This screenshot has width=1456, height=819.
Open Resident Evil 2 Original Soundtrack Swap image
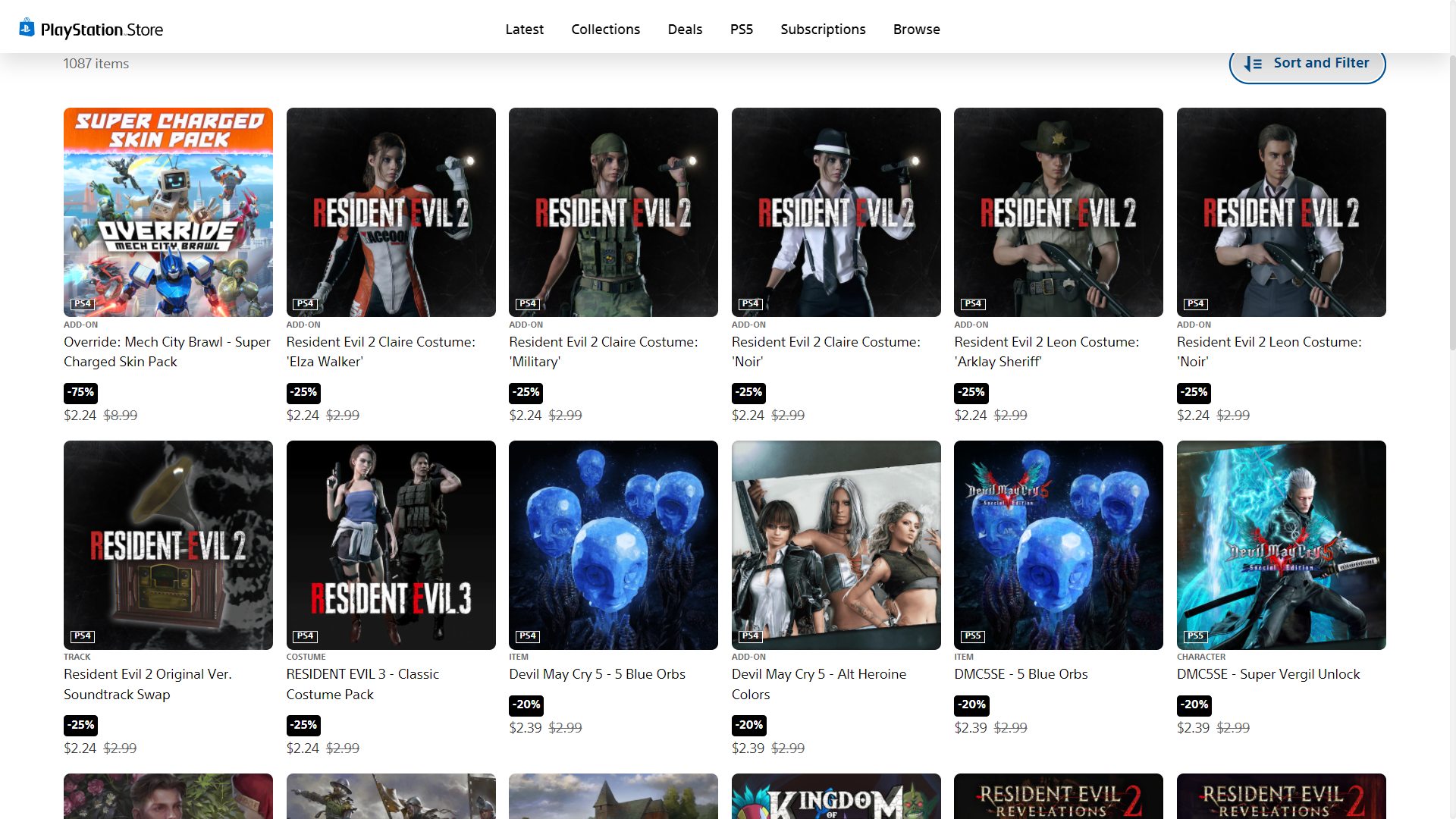click(x=168, y=544)
